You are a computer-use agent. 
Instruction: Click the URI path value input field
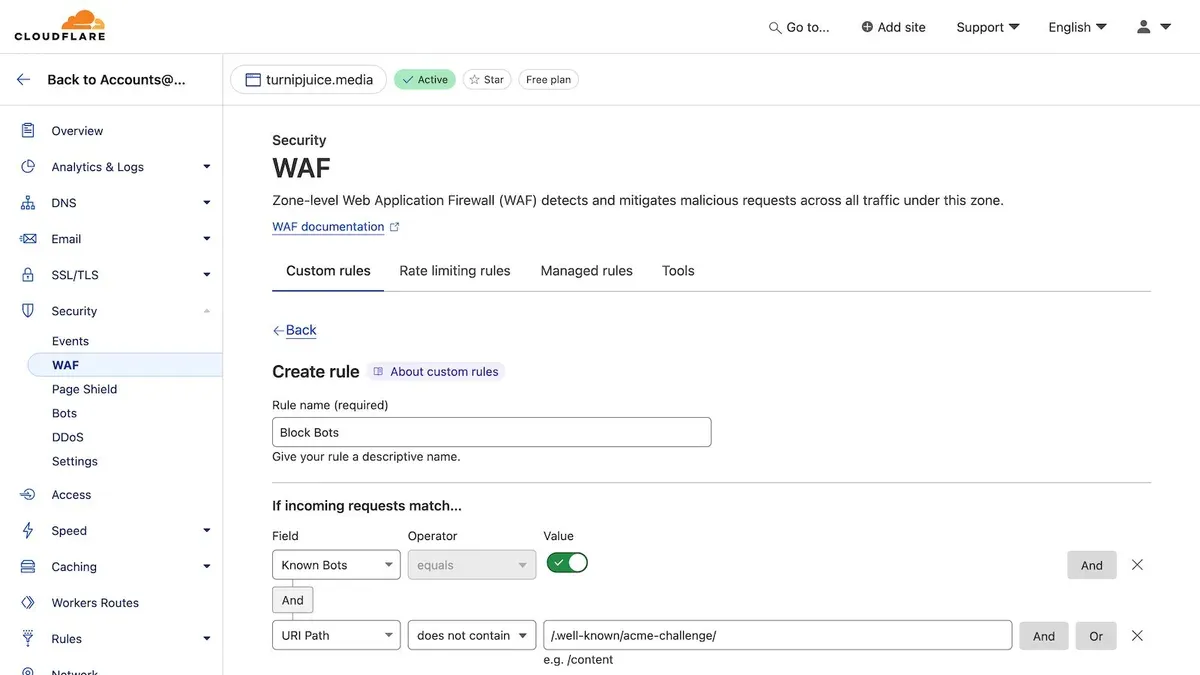[x=778, y=636]
